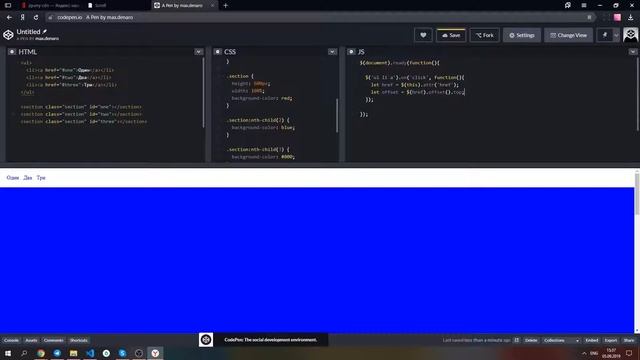The height and width of the screenshot is (360, 640).
Task: Save the pen
Action: click(451, 35)
